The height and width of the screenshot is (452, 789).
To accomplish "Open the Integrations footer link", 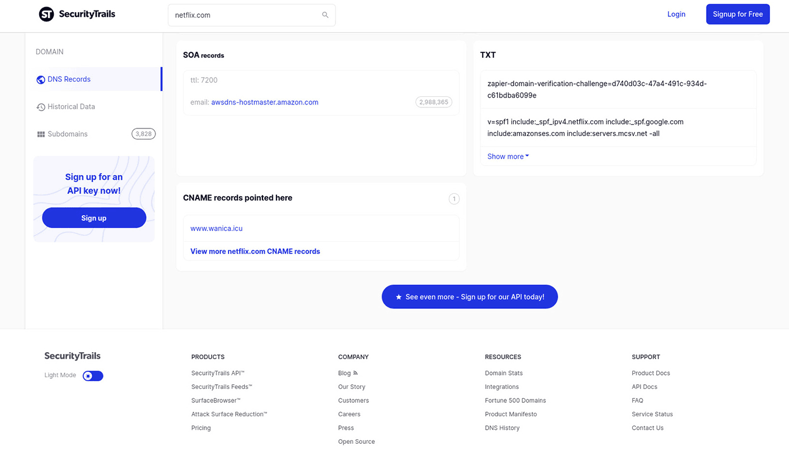I will tap(502, 387).
